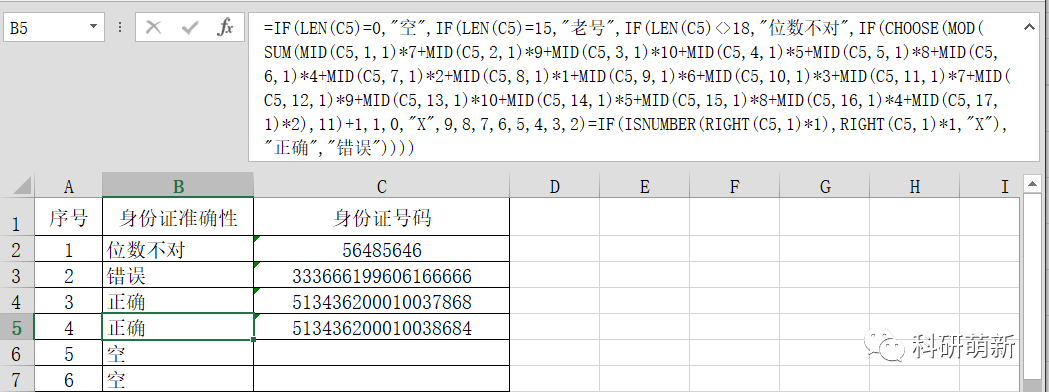This screenshot has width=1049, height=392.
Task: Select row 3 header
Action: pos(17,275)
